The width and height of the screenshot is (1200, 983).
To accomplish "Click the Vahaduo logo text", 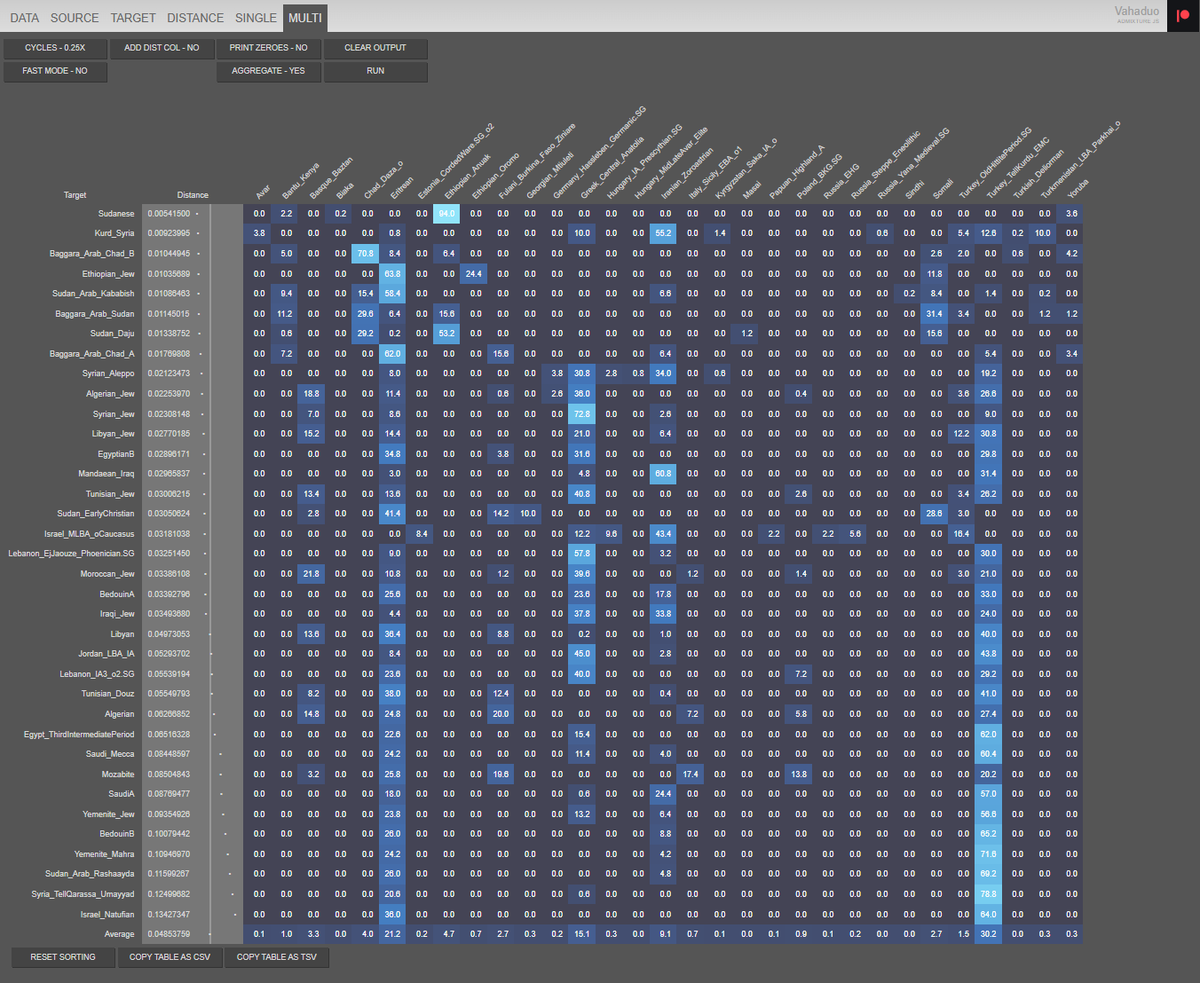I will (1136, 11).
